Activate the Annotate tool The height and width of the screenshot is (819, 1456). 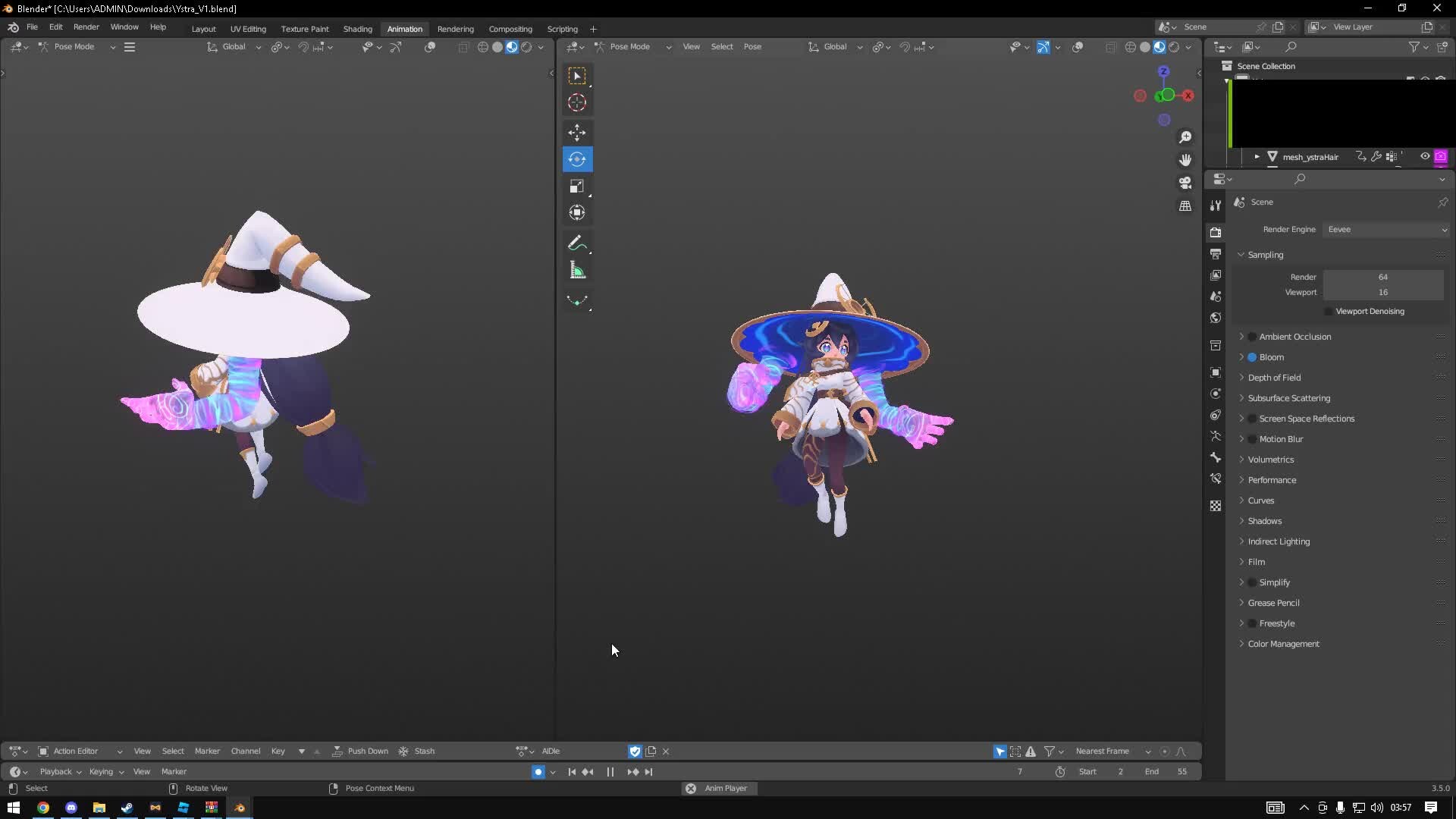click(577, 243)
